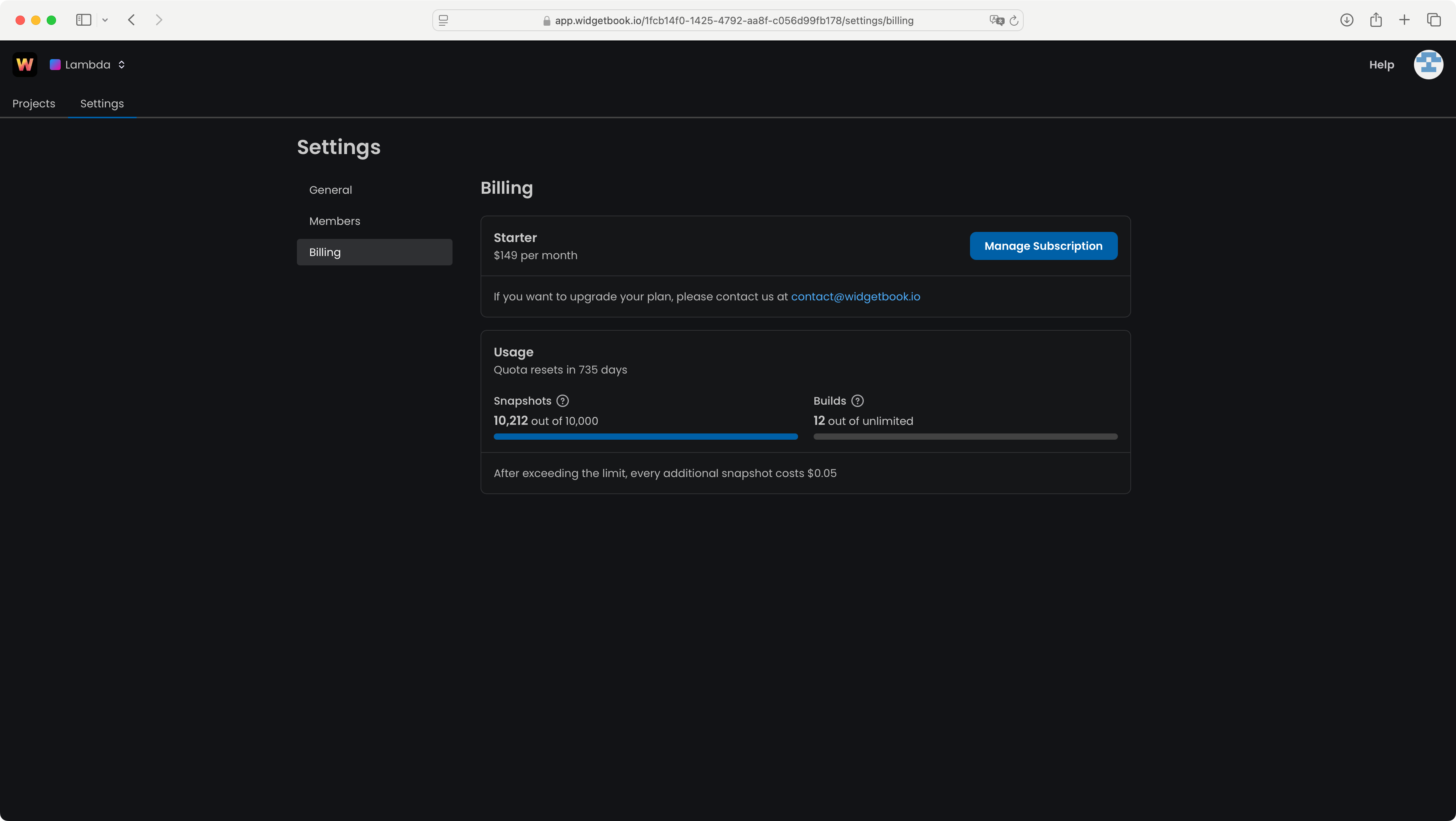
Task: Switch to the Projects tab
Action: click(34, 104)
